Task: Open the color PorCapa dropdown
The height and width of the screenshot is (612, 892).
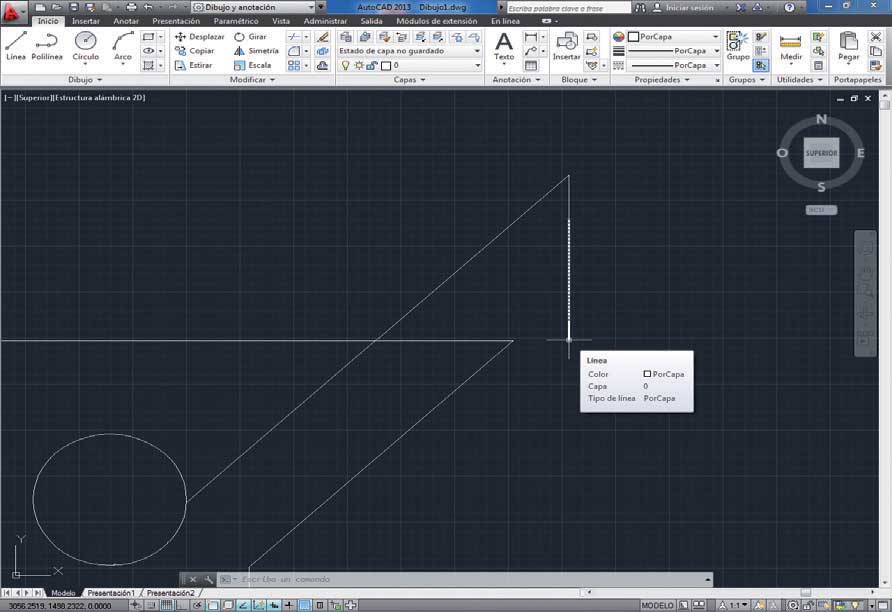Action: [674, 36]
